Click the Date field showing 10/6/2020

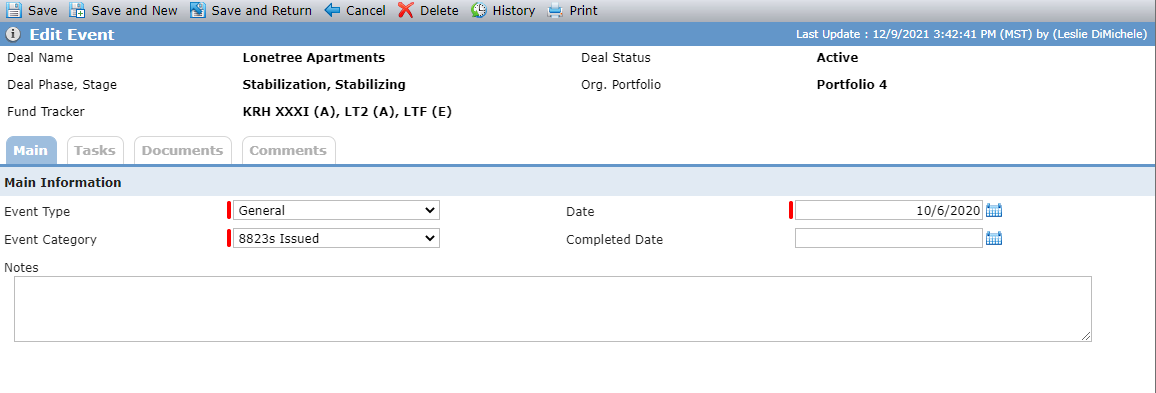pos(888,210)
